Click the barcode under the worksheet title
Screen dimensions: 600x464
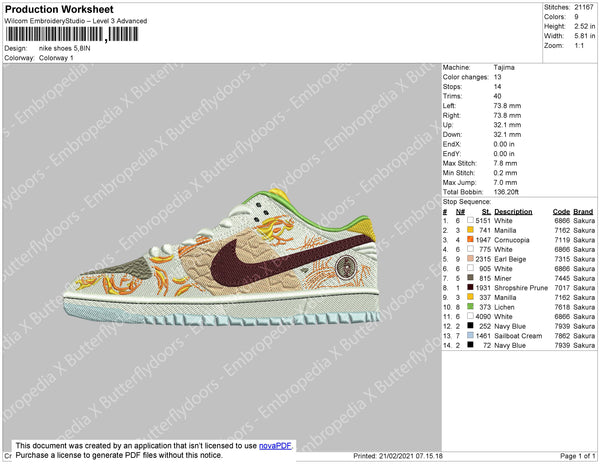[72, 35]
